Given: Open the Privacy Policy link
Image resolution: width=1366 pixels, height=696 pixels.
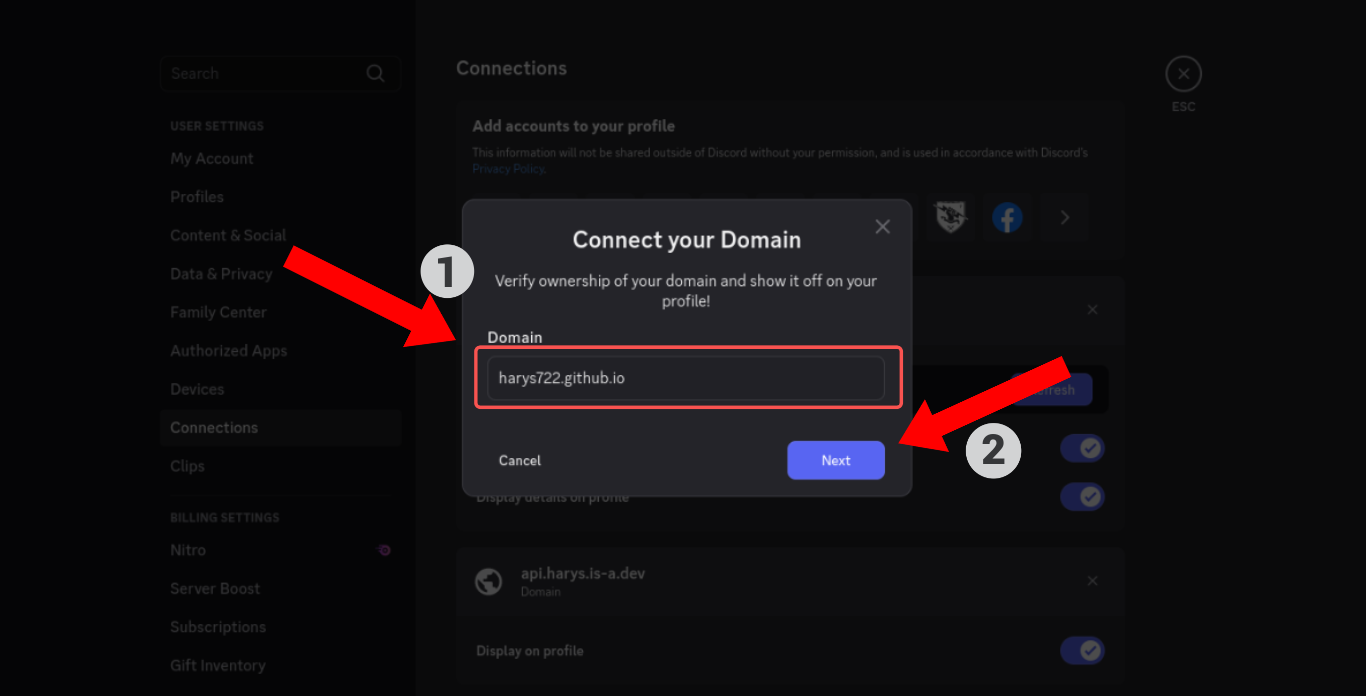Looking at the screenshot, I should pyautogui.click(x=508, y=169).
